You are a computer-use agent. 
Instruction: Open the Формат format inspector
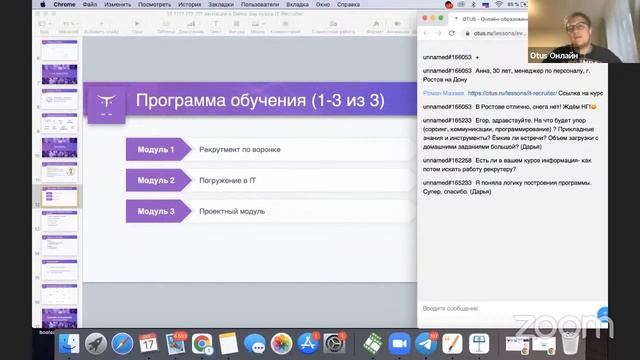(376, 26)
